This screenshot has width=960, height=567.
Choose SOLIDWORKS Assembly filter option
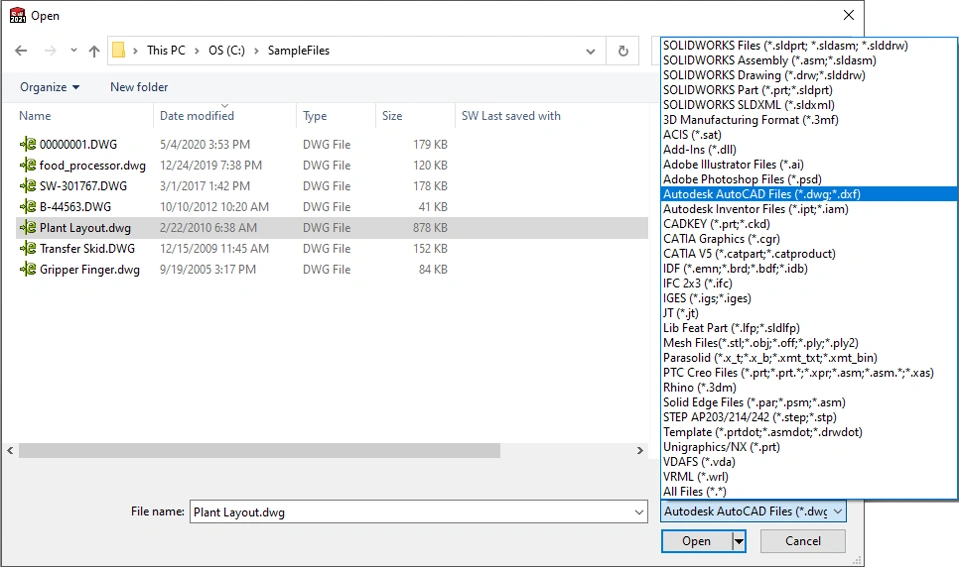point(809,60)
